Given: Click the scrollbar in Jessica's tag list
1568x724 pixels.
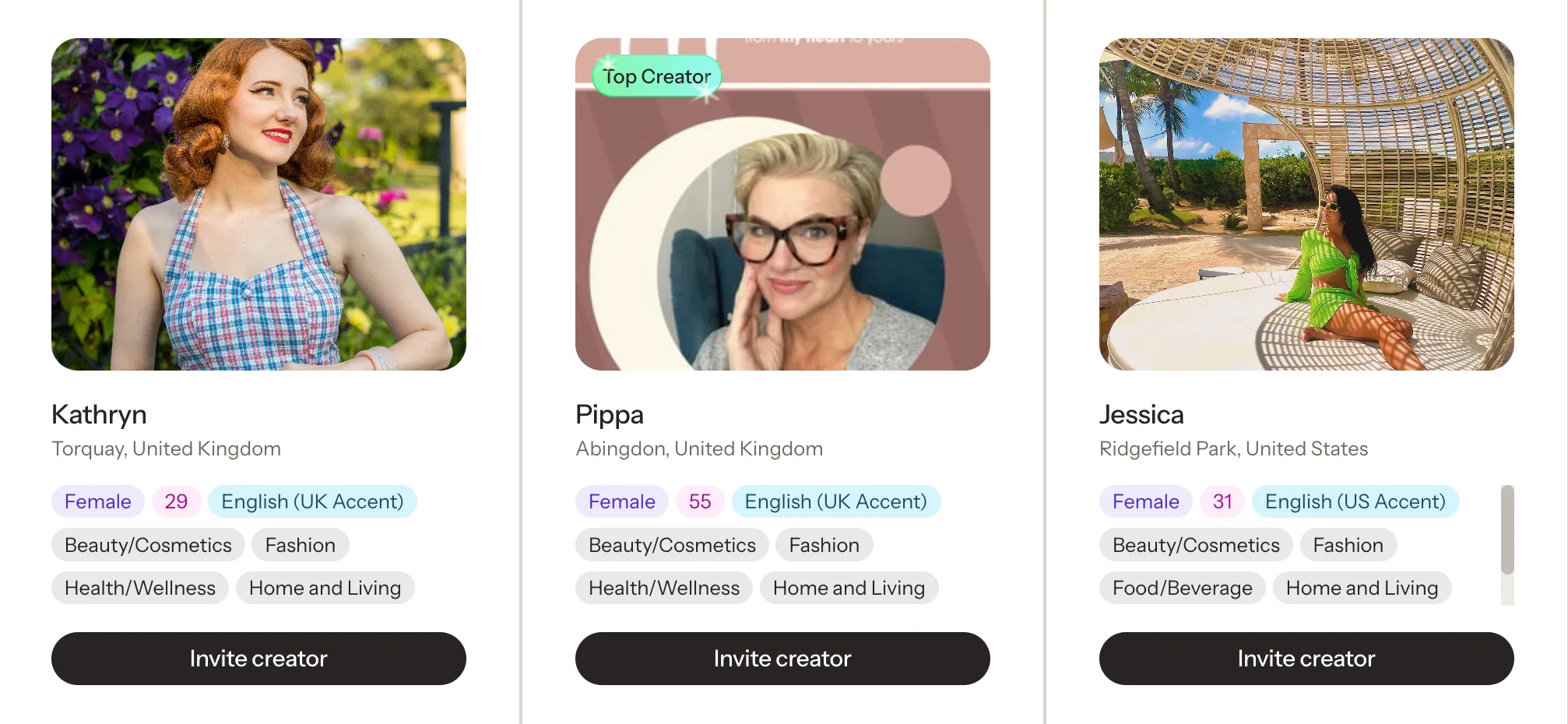Looking at the screenshot, I should tap(1507, 529).
